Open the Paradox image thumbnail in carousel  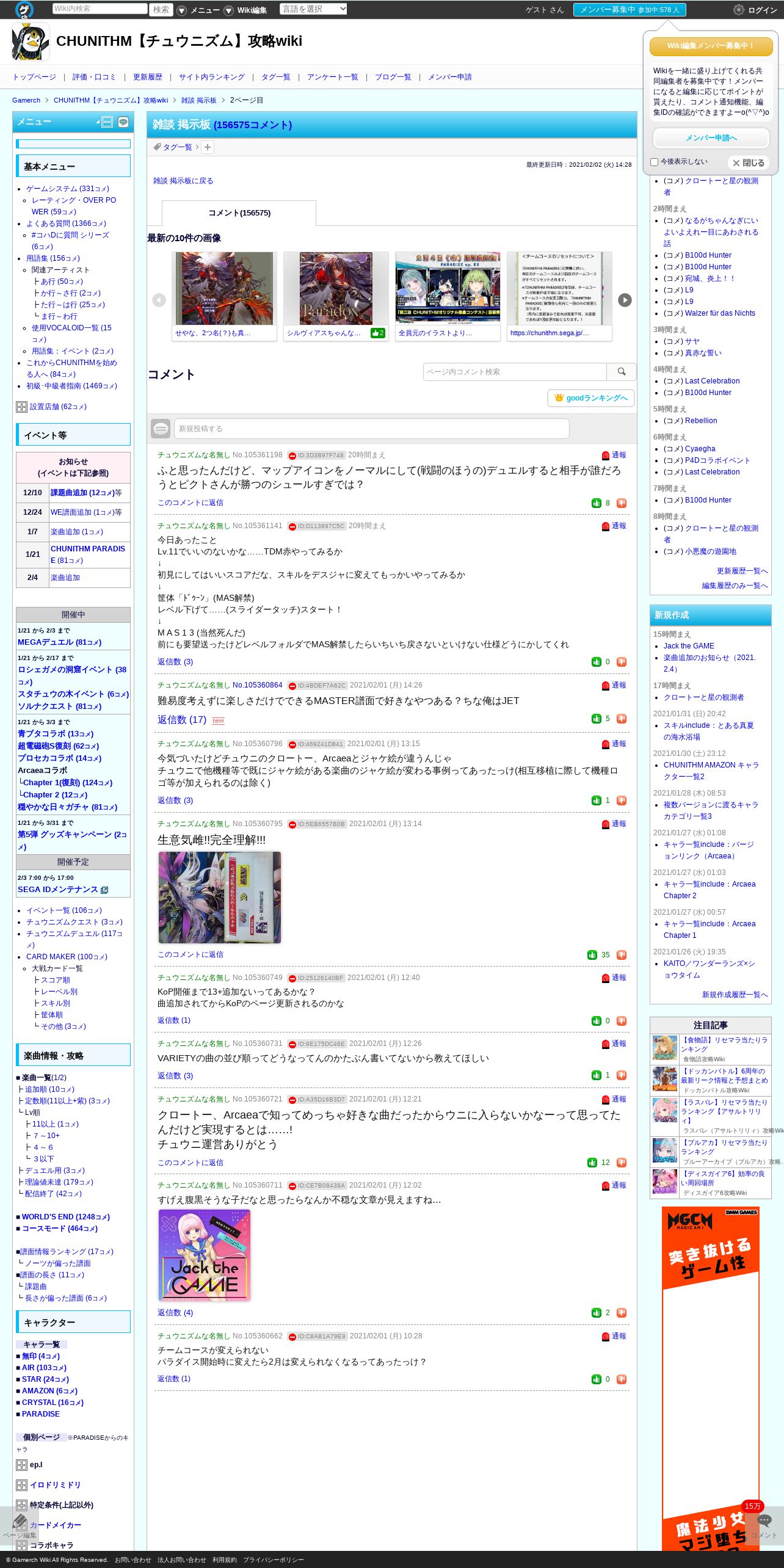[336, 289]
